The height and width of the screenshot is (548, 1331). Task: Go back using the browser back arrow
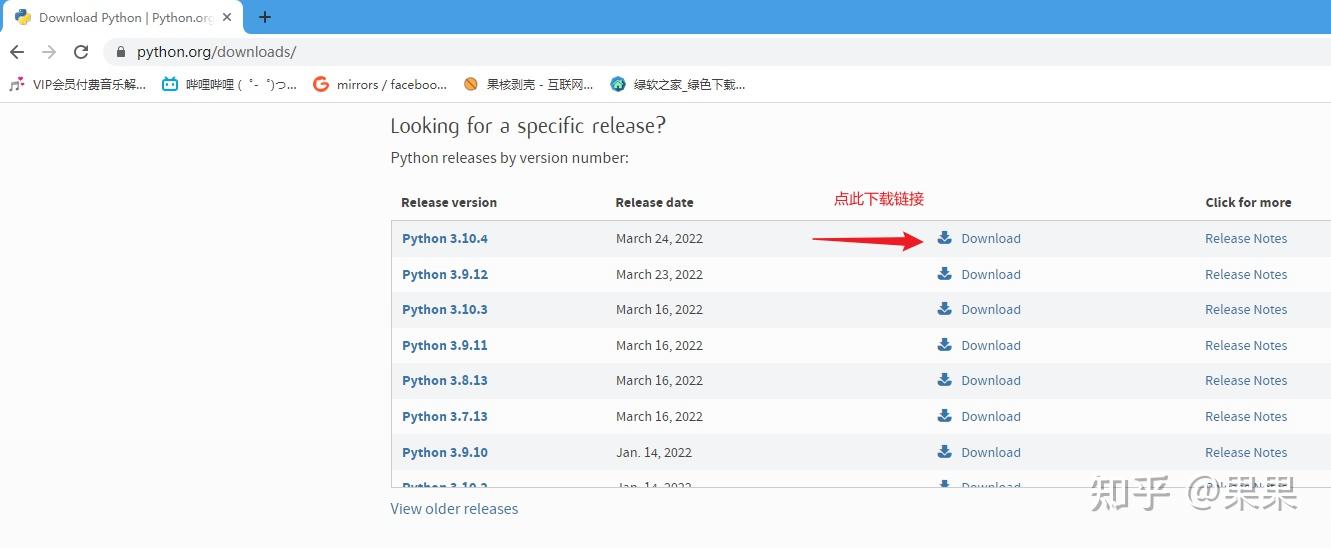(17, 52)
